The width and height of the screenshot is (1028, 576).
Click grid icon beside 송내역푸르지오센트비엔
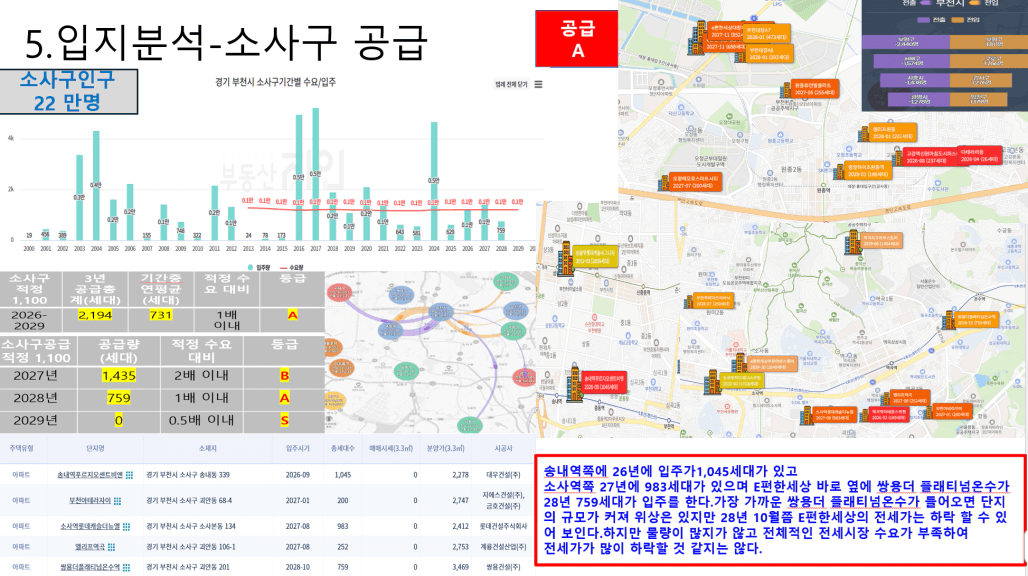[x=129, y=475]
